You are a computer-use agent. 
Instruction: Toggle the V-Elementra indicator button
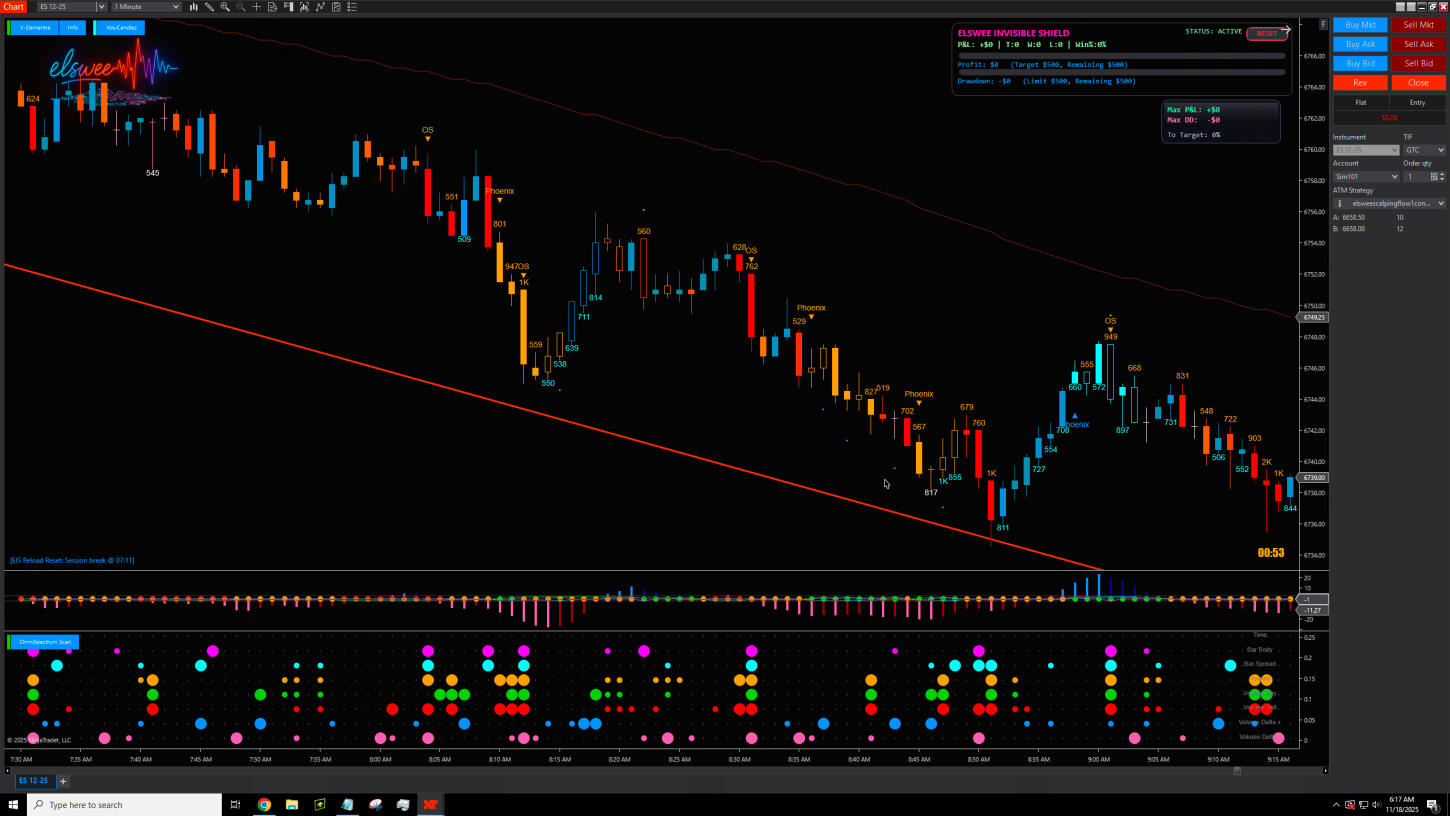coord(35,28)
